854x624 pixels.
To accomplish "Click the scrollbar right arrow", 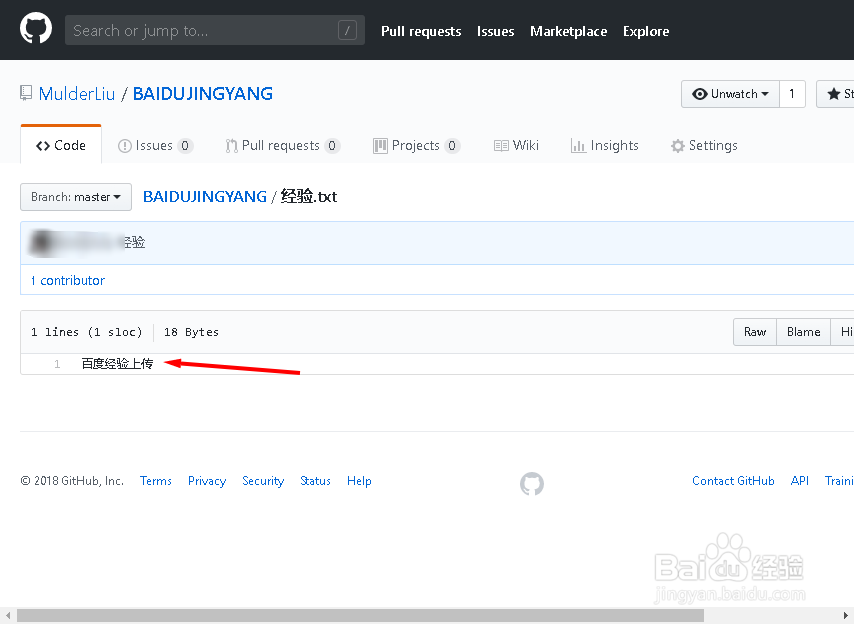I will pos(846,616).
